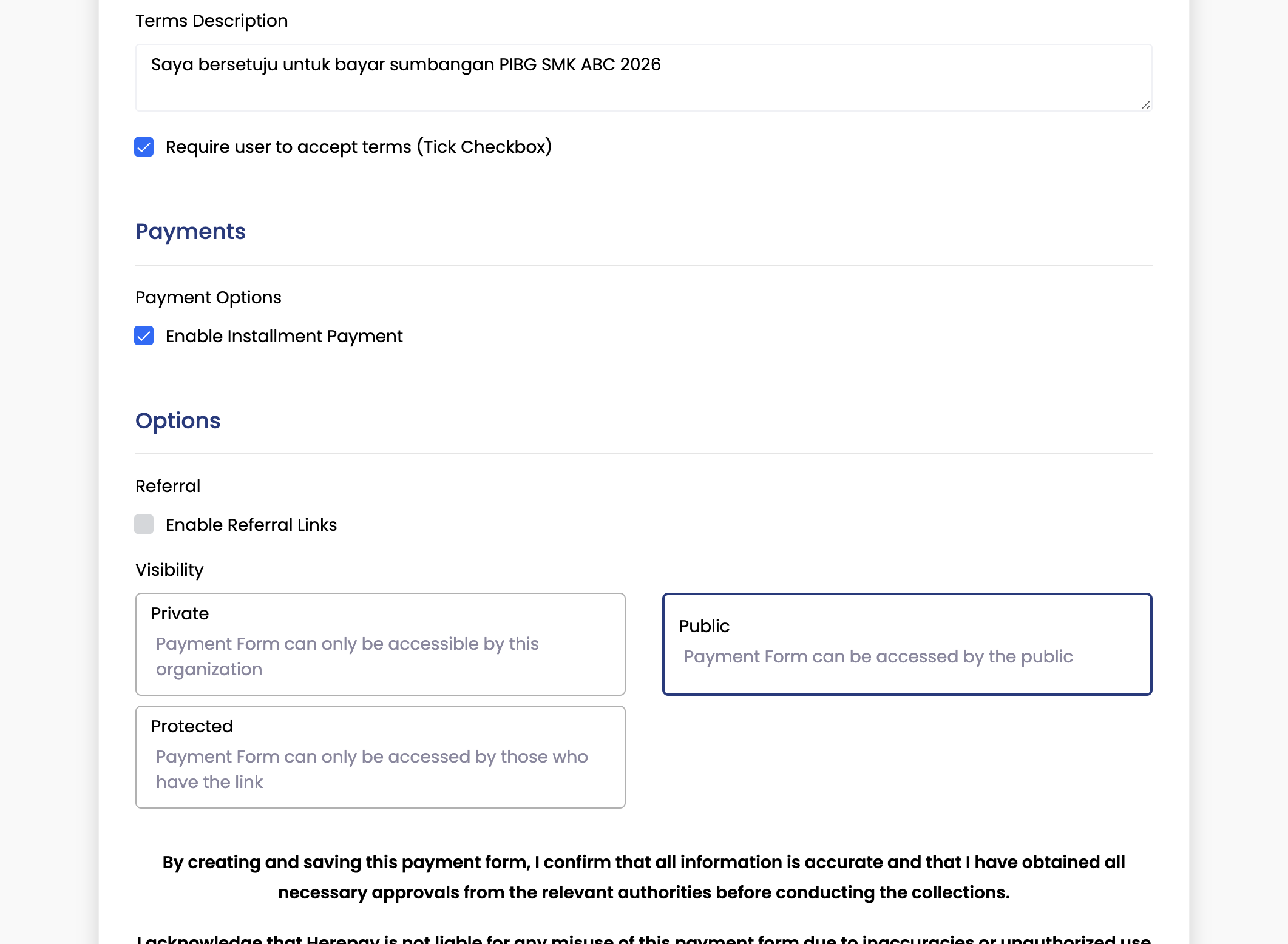
Task: Click the Referral label
Action: 168,486
